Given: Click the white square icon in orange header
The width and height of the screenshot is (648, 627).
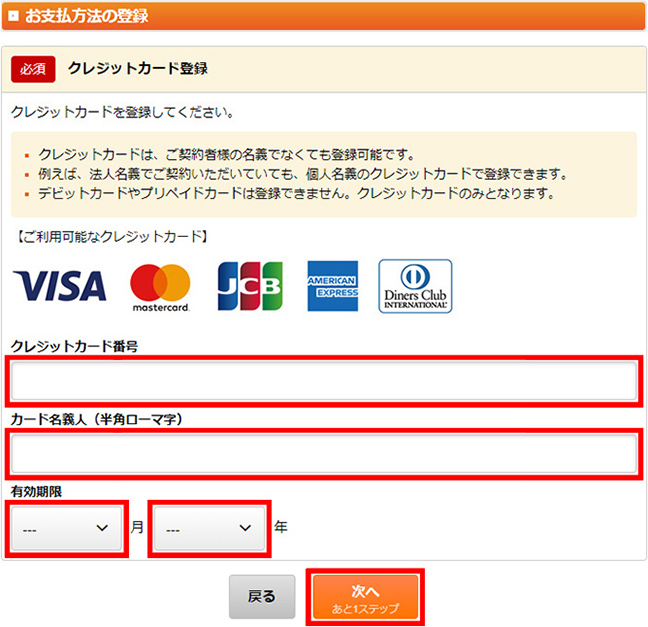Looking at the screenshot, I should (13, 16).
